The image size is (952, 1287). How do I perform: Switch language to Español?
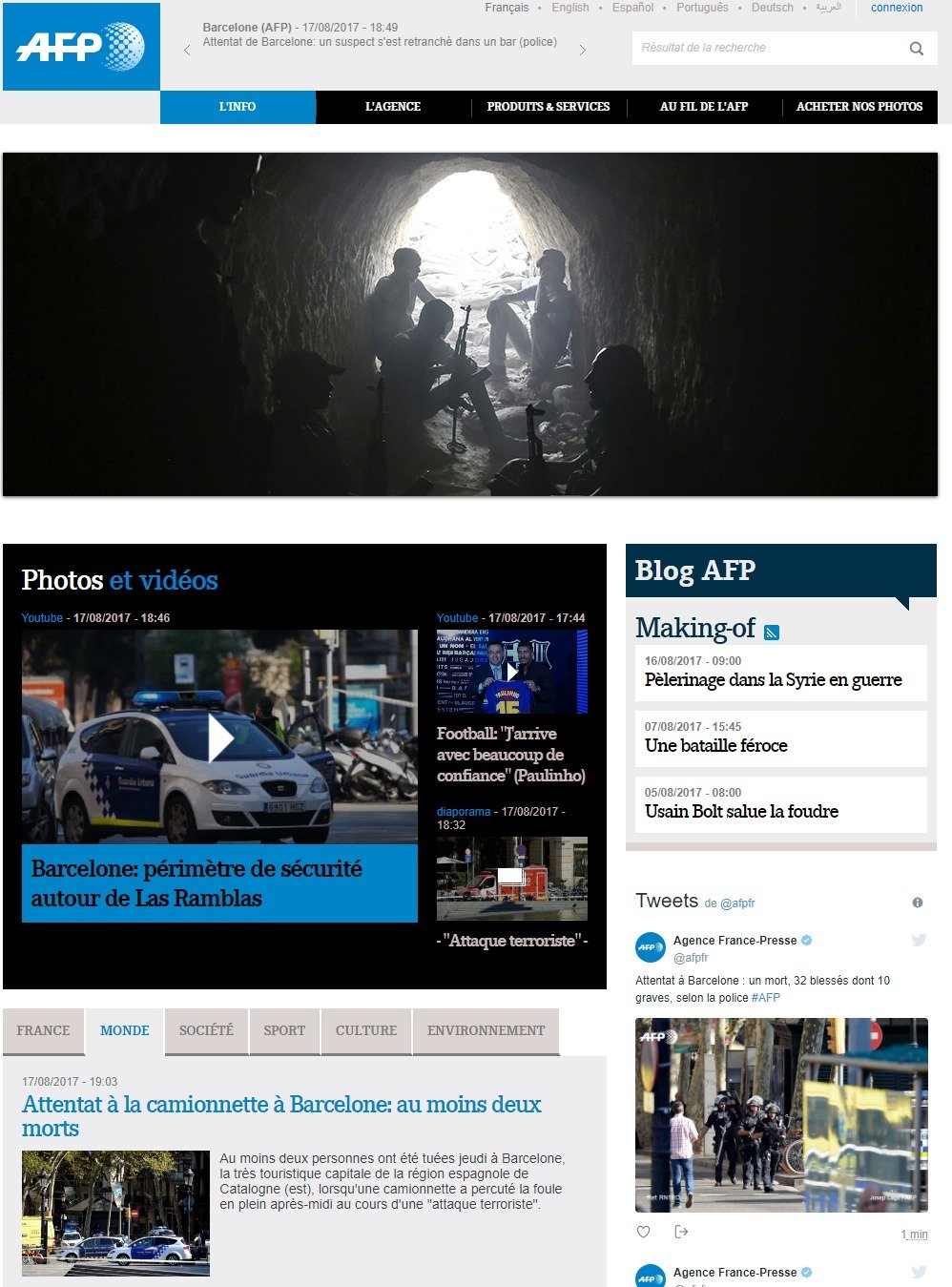tap(632, 8)
